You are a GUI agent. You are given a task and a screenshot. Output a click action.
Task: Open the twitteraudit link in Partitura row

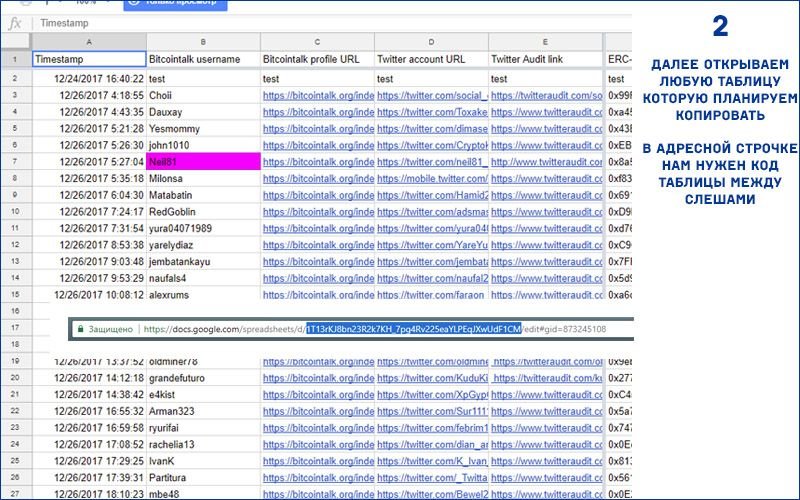tap(546, 478)
